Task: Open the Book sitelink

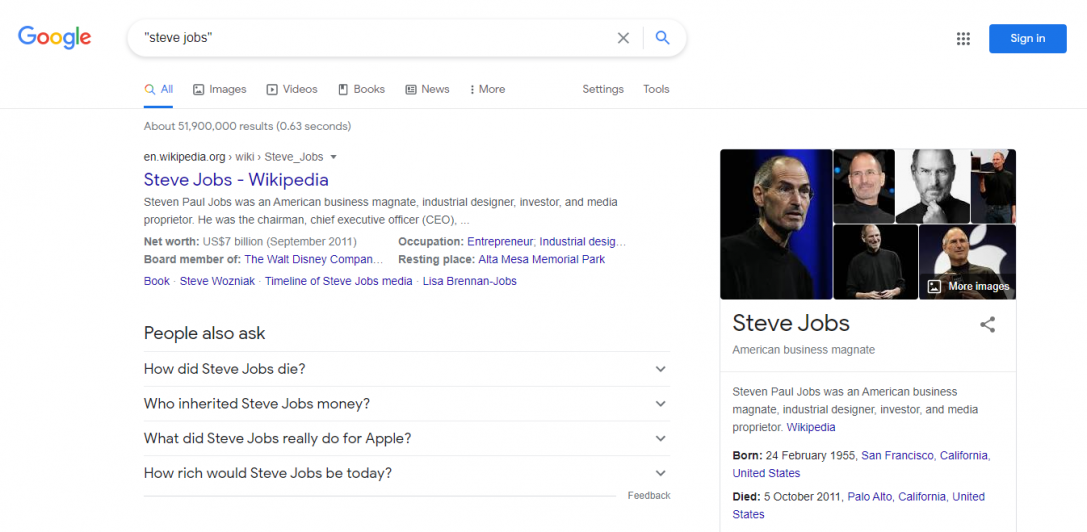Action: [157, 281]
